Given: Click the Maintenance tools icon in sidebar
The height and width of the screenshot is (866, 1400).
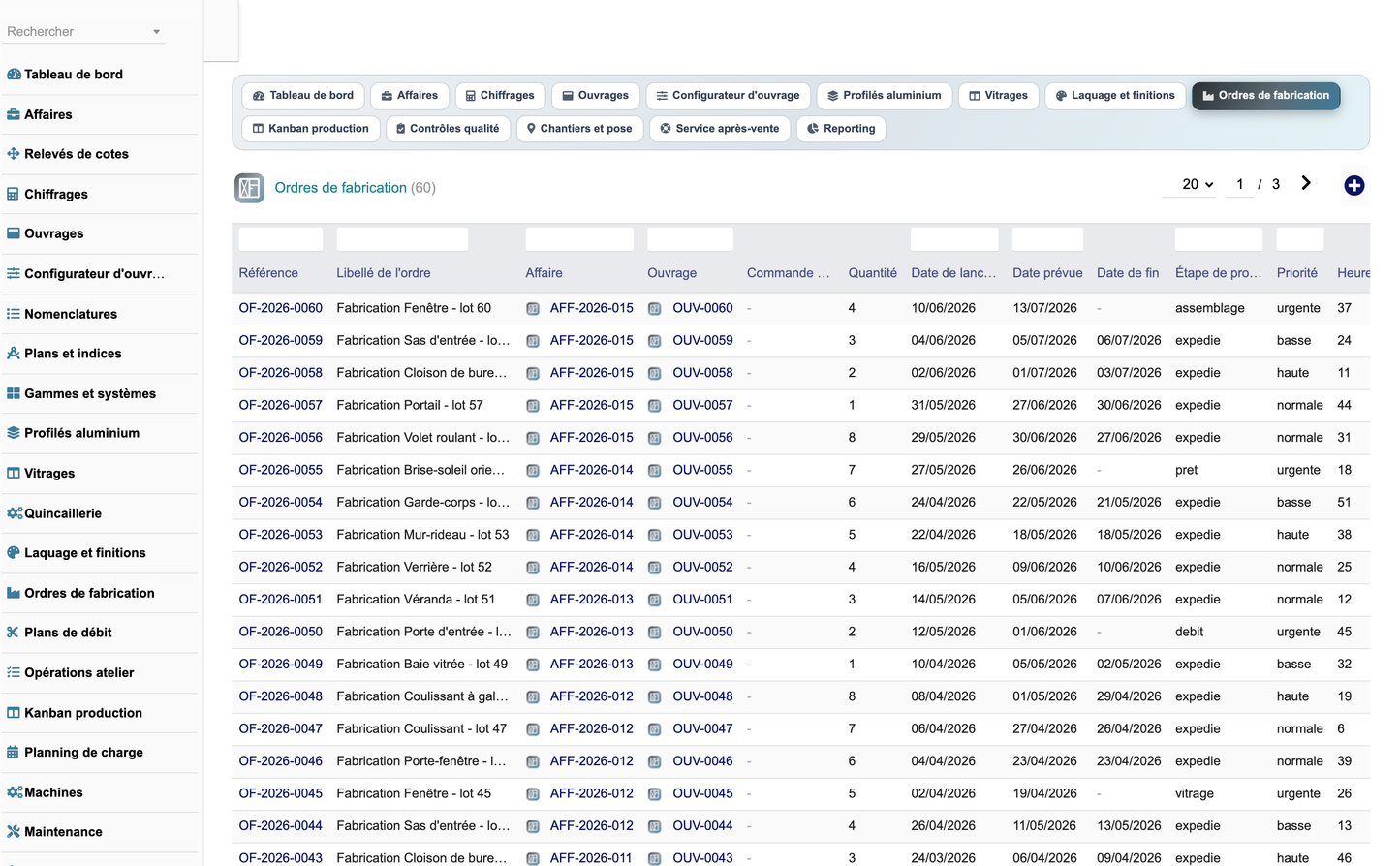Looking at the screenshot, I should 14,832.
